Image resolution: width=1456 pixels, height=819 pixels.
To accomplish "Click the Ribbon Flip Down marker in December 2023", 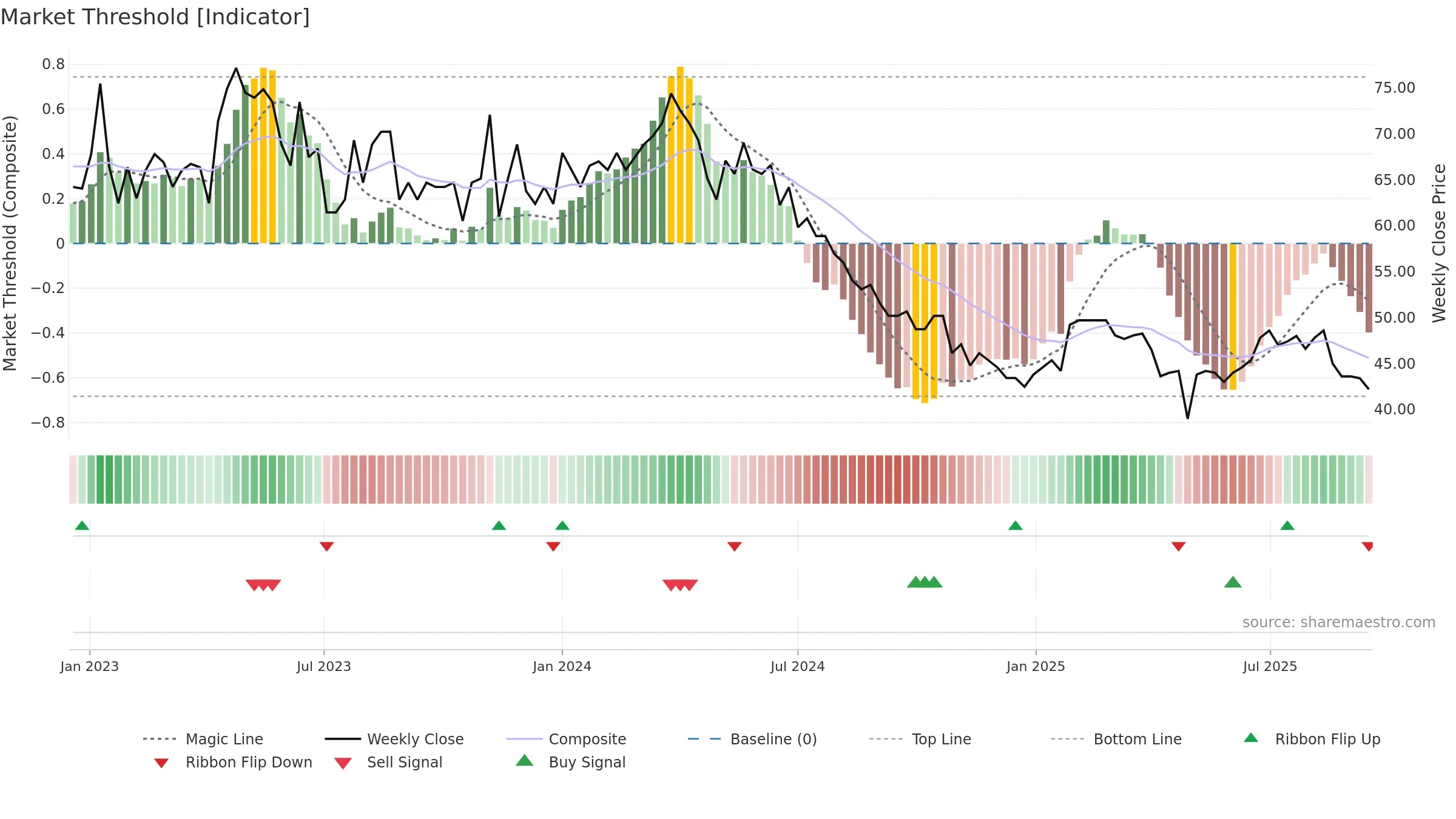I will click(553, 547).
